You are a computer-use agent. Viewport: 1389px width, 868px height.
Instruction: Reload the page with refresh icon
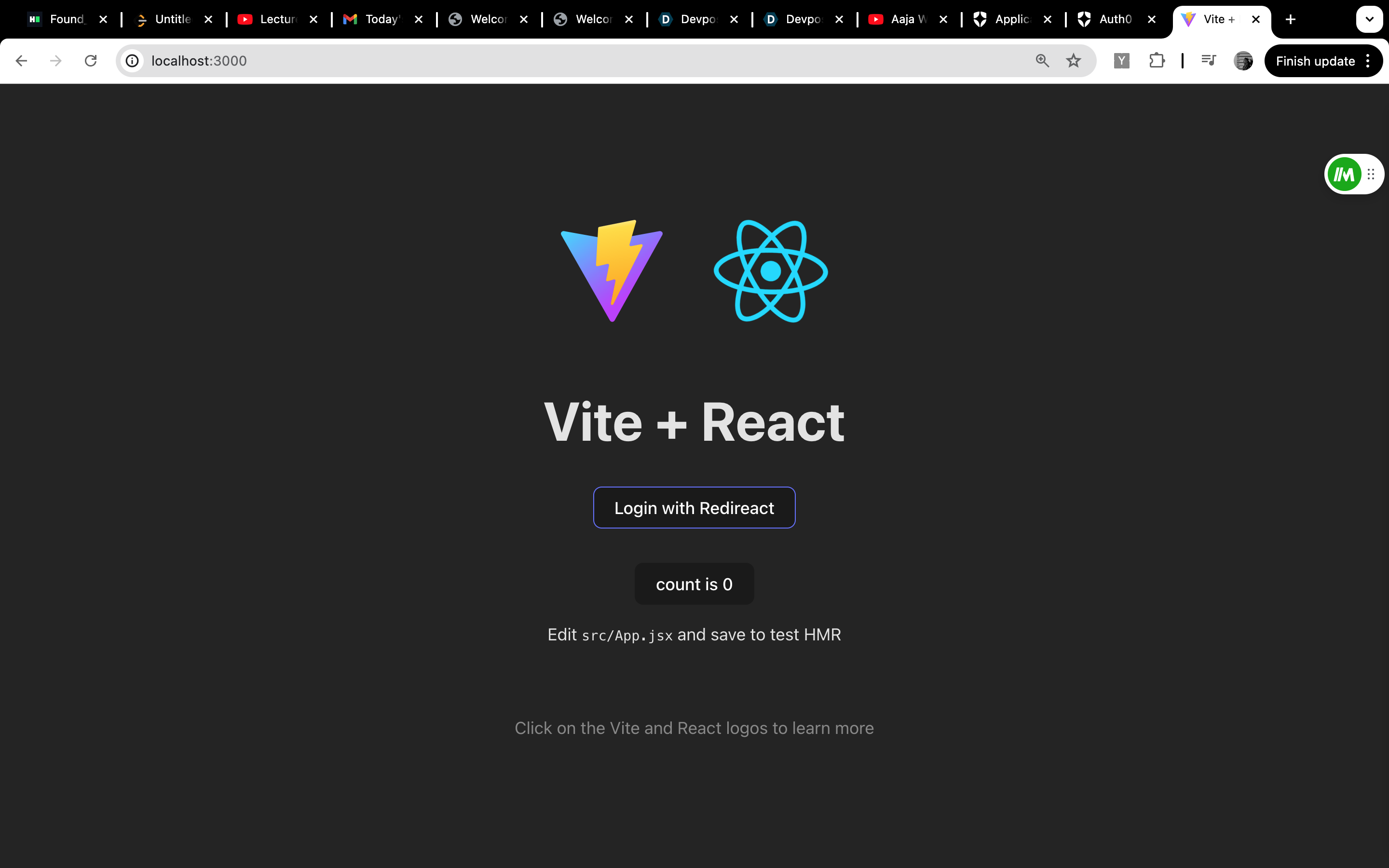(91, 61)
